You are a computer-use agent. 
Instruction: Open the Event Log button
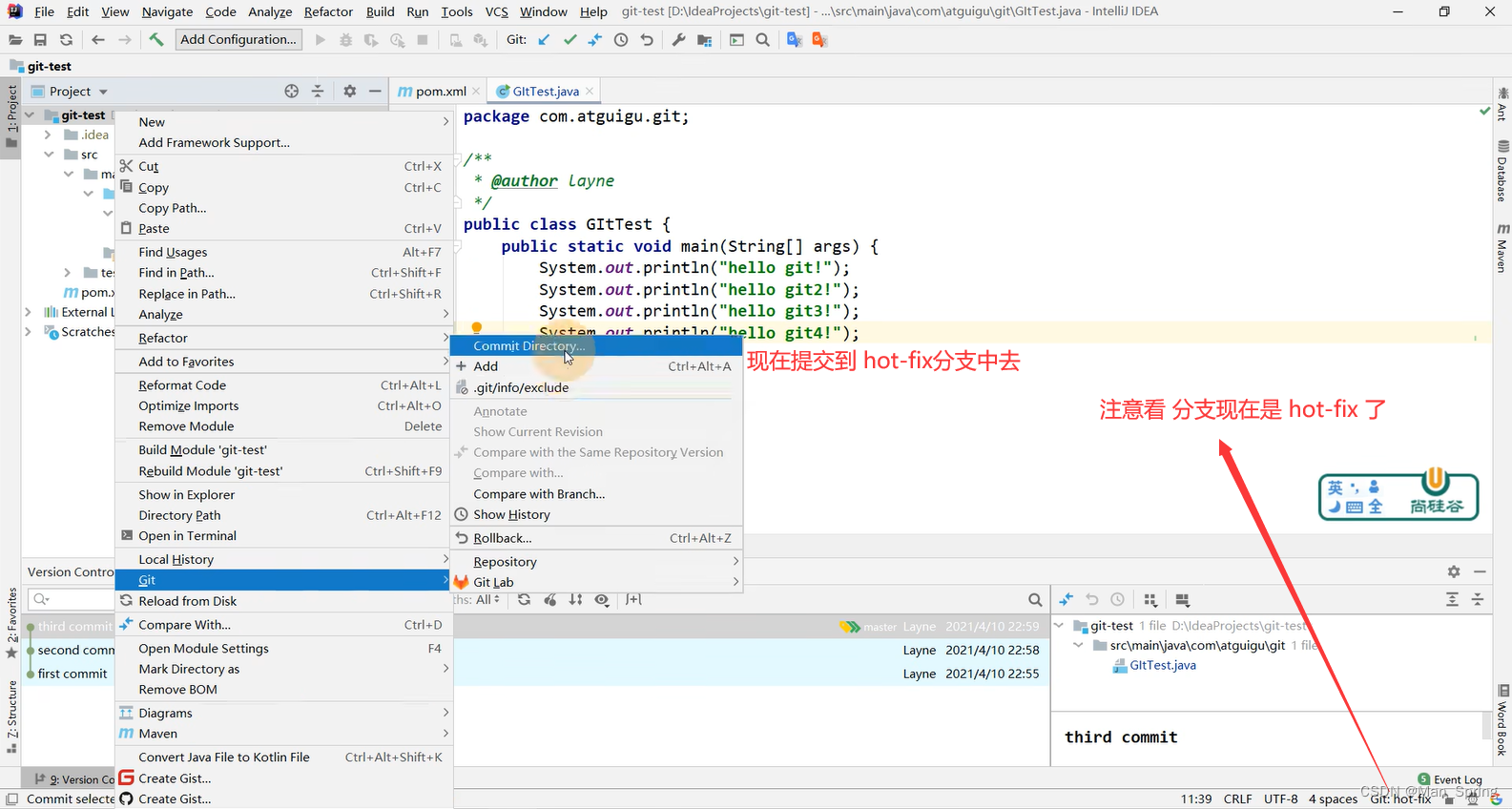point(1450,779)
